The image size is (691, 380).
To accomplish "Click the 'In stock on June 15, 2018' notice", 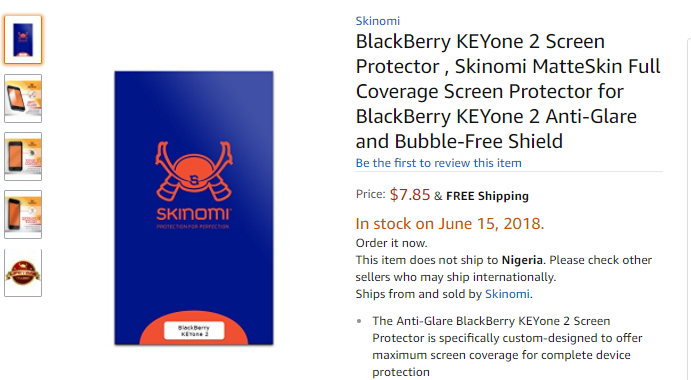I will click(x=450, y=224).
